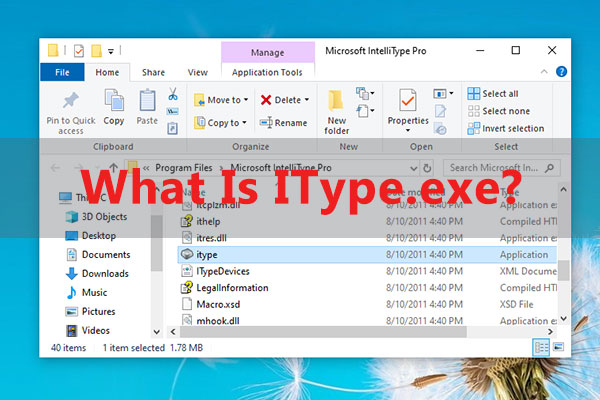
Task: Open the Home ribbon tab
Action: (x=107, y=72)
